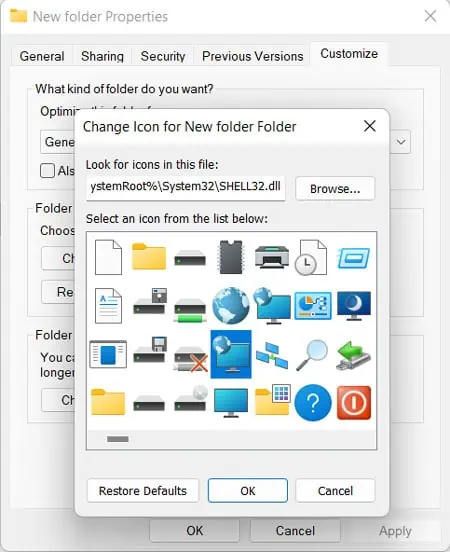Click the SHELL32.dll file path field

tap(186, 187)
